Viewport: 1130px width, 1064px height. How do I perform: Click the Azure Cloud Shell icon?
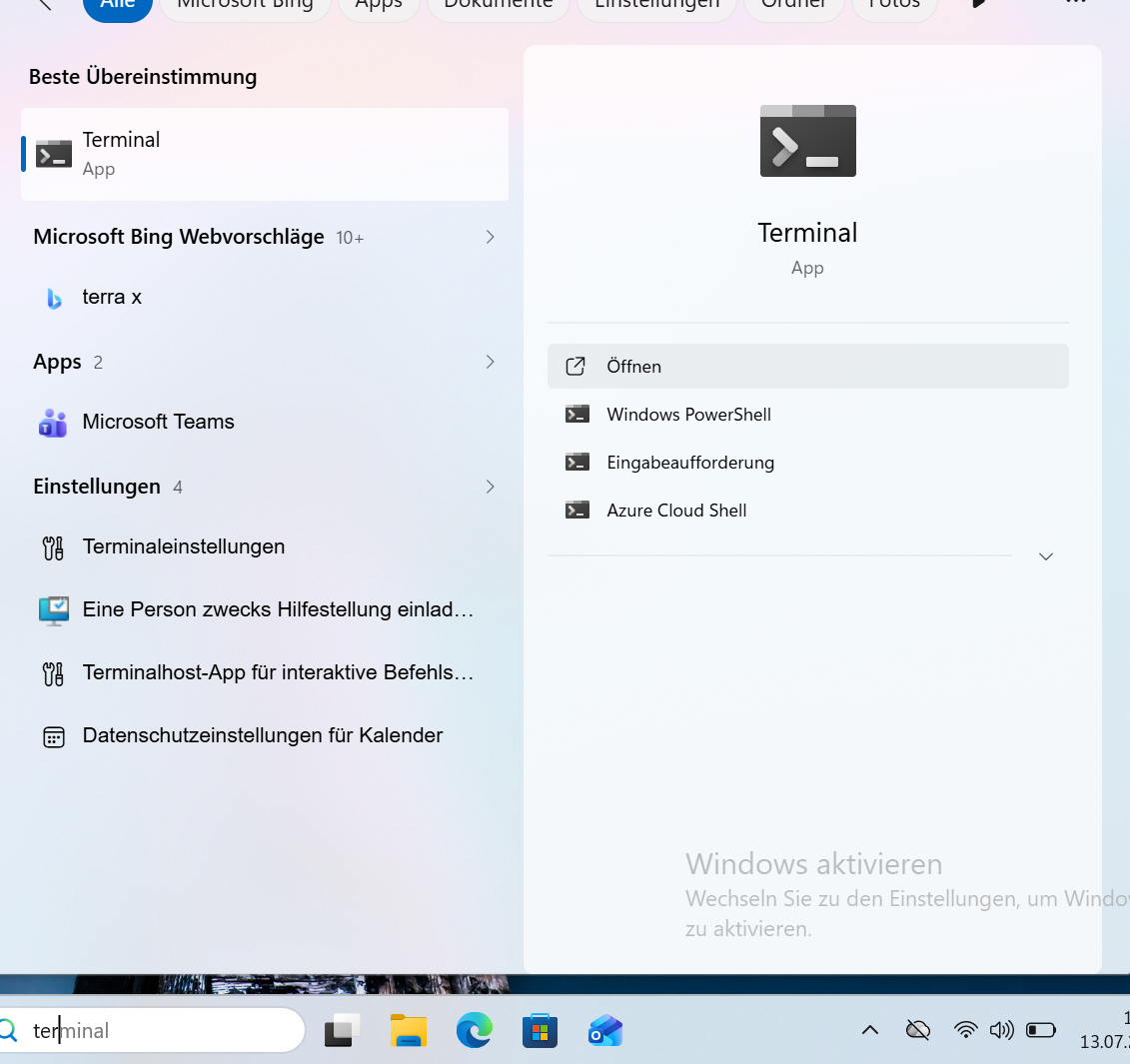tap(576, 511)
